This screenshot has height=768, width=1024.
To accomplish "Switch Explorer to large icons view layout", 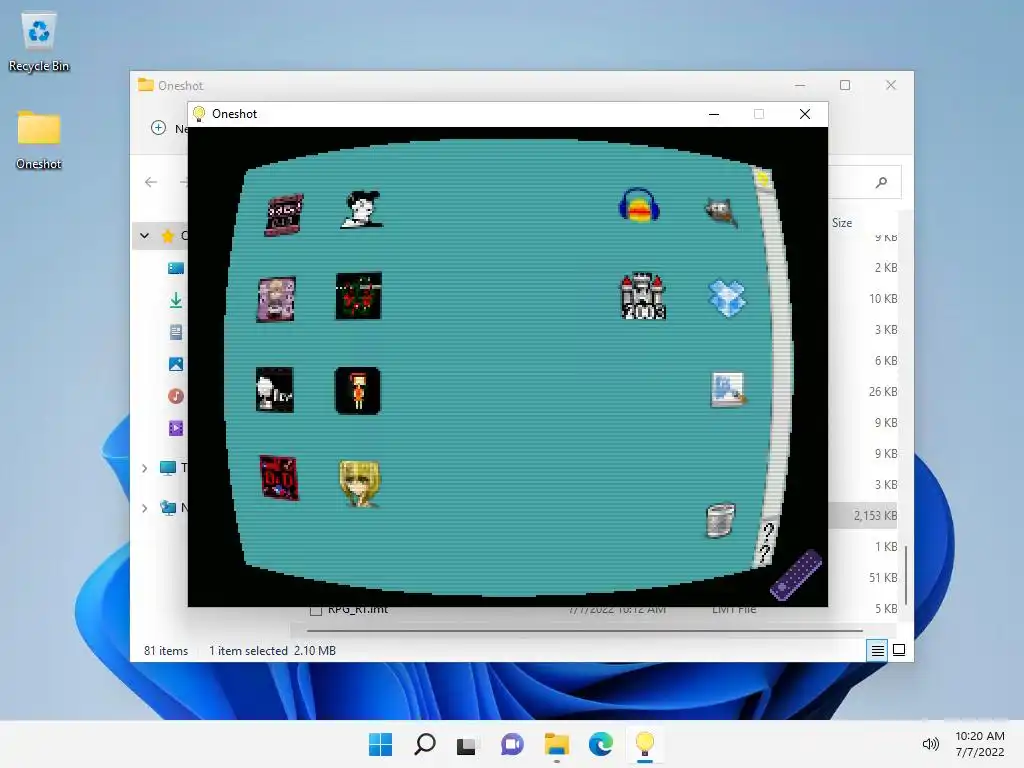I will tap(899, 650).
